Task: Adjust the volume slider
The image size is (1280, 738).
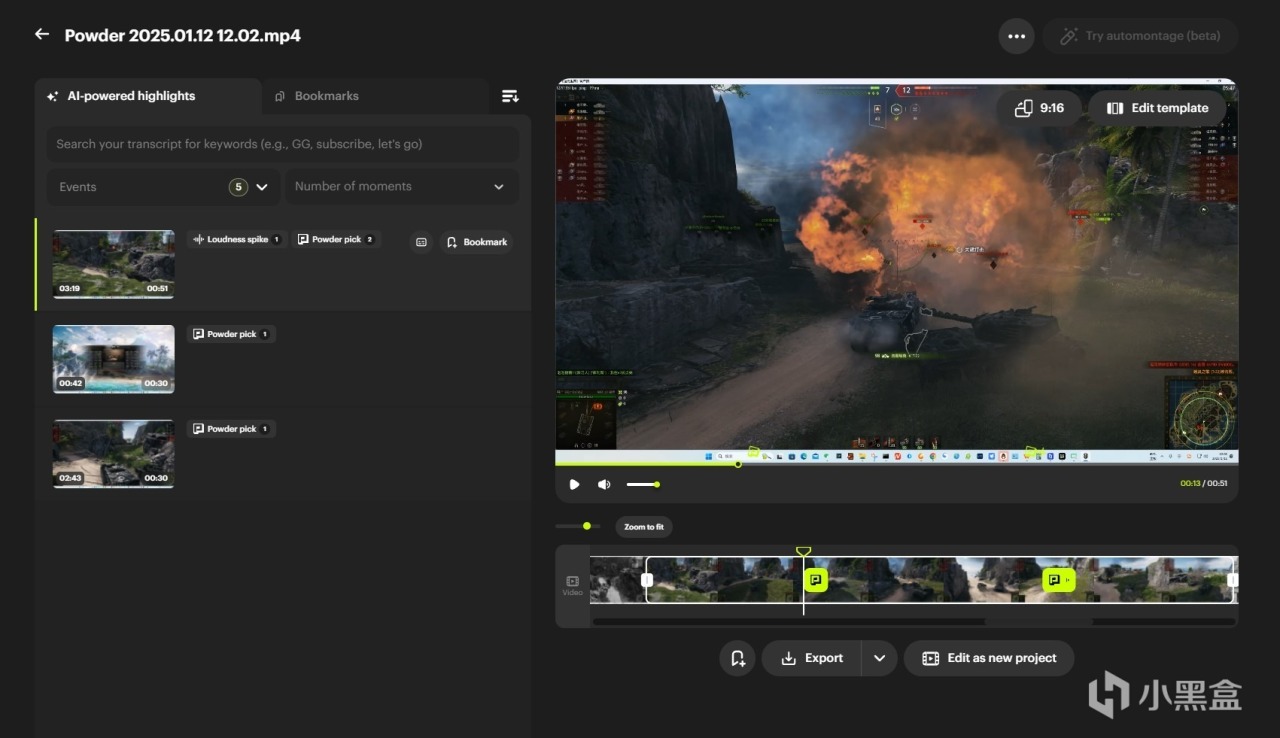Action: coord(643,484)
